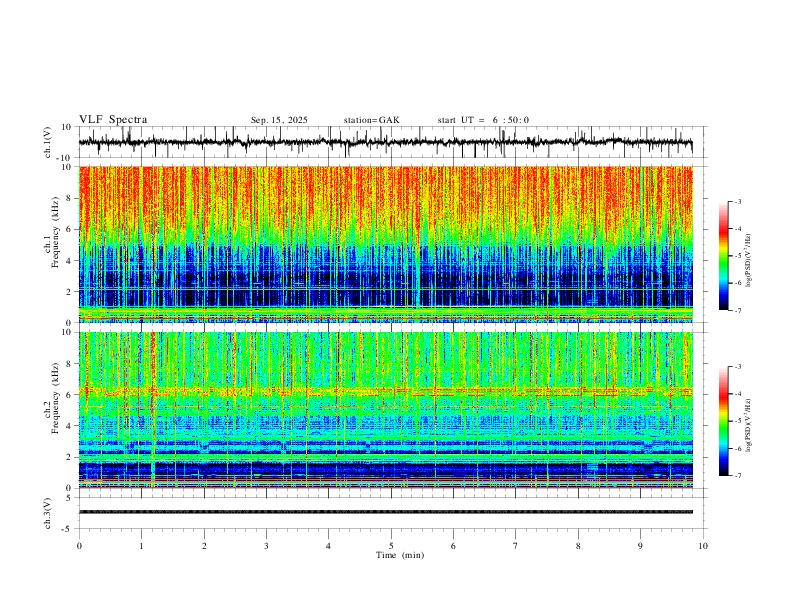
Task: Click the ch.1 'Frequency (kHz)' axis label
Action: (x=53, y=232)
